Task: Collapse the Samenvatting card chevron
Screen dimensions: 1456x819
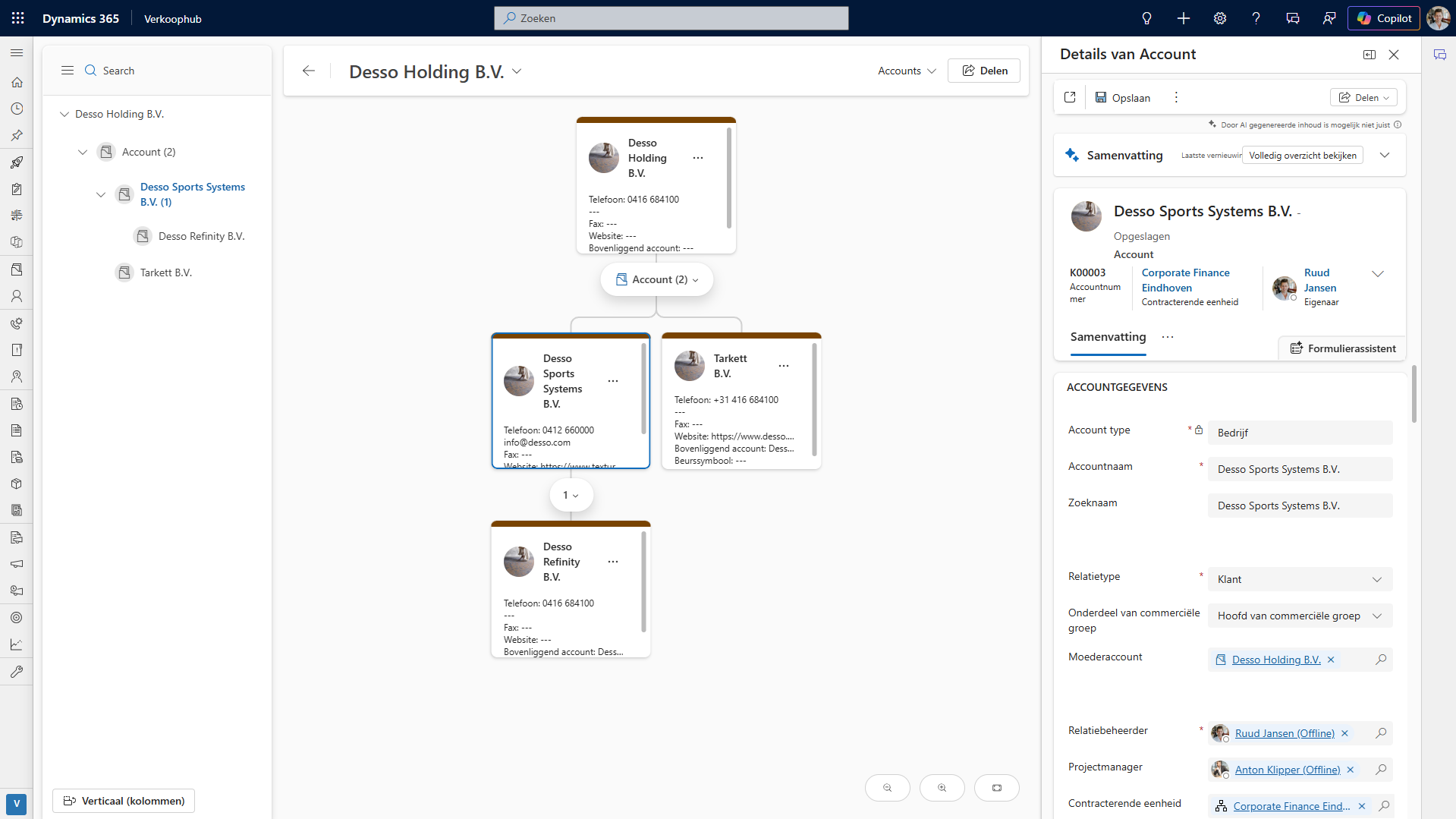Action: [1385, 155]
